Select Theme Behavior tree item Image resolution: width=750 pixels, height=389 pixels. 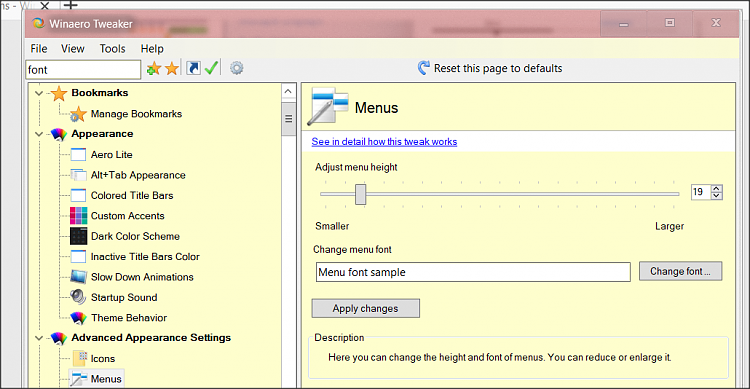point(129,318)
